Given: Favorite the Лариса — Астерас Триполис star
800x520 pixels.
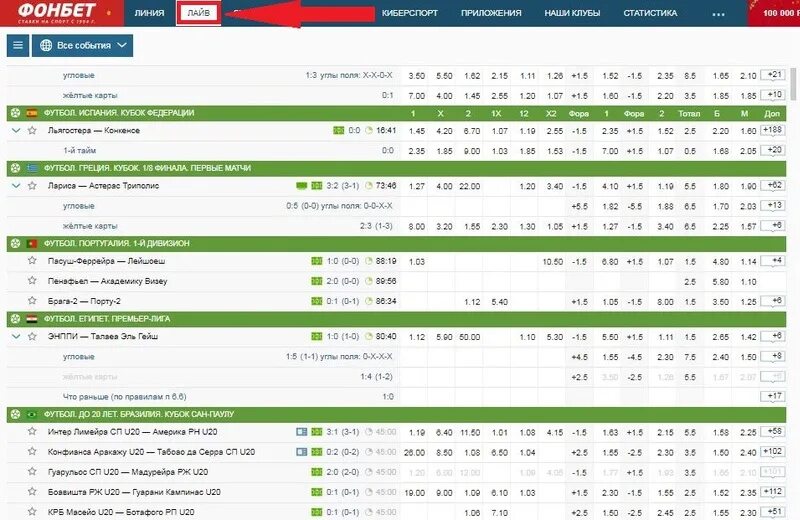Looking at the screenshot, I should pyautogui.click(x=32, y=186).
